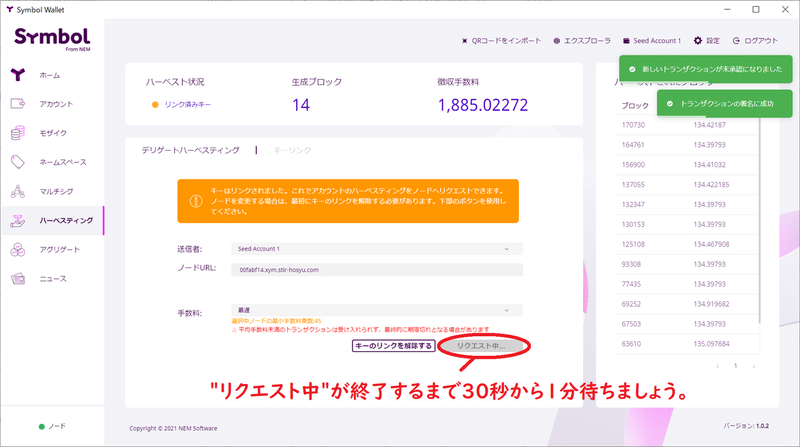Click 生成ブロック count 14
The image size is (800, 447).
coord(301,105)
